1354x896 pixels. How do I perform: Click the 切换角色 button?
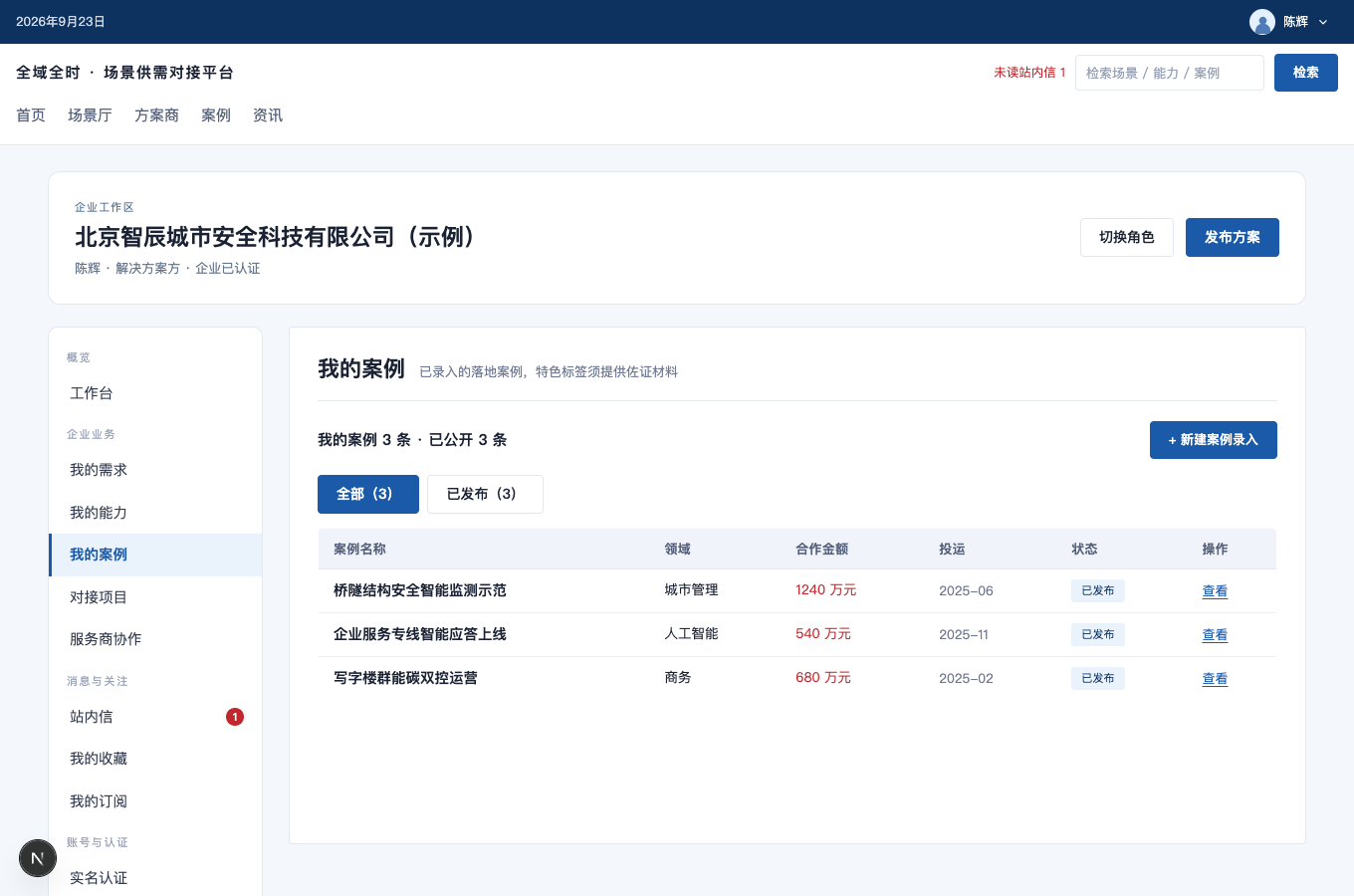(1127, 237)
